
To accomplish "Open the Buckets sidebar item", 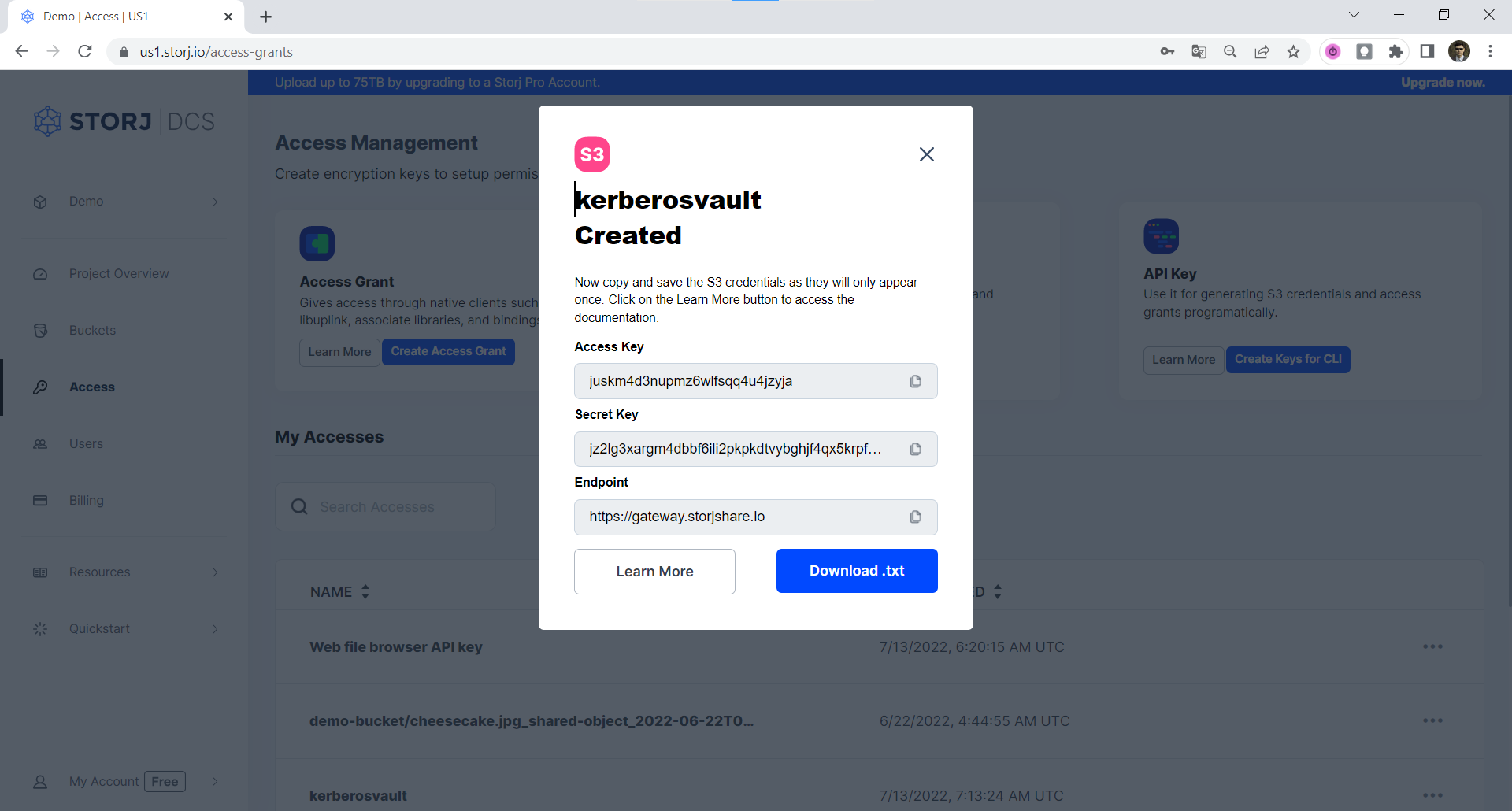I will click(92, 331).
